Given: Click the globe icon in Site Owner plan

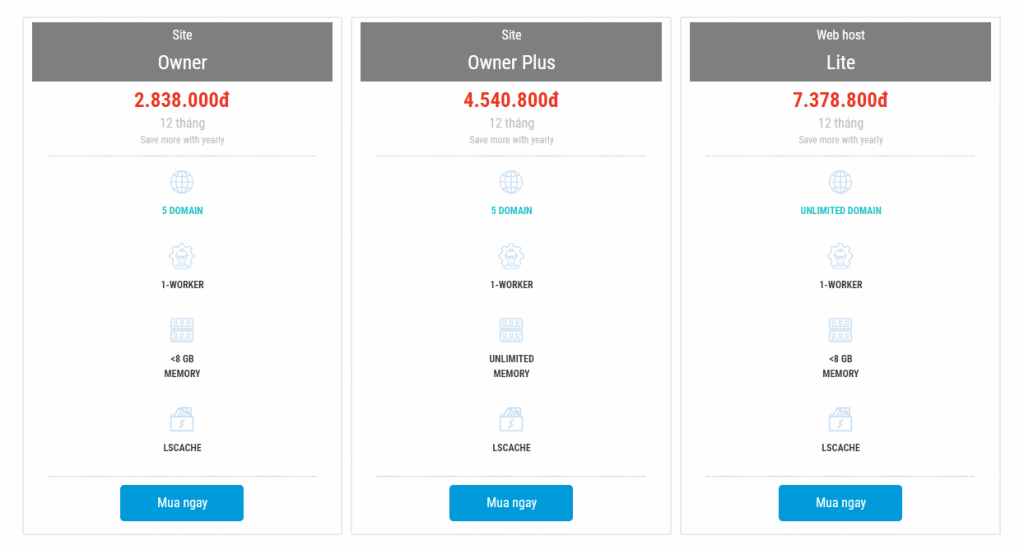Looking at the screenshot, I should 182,182.
